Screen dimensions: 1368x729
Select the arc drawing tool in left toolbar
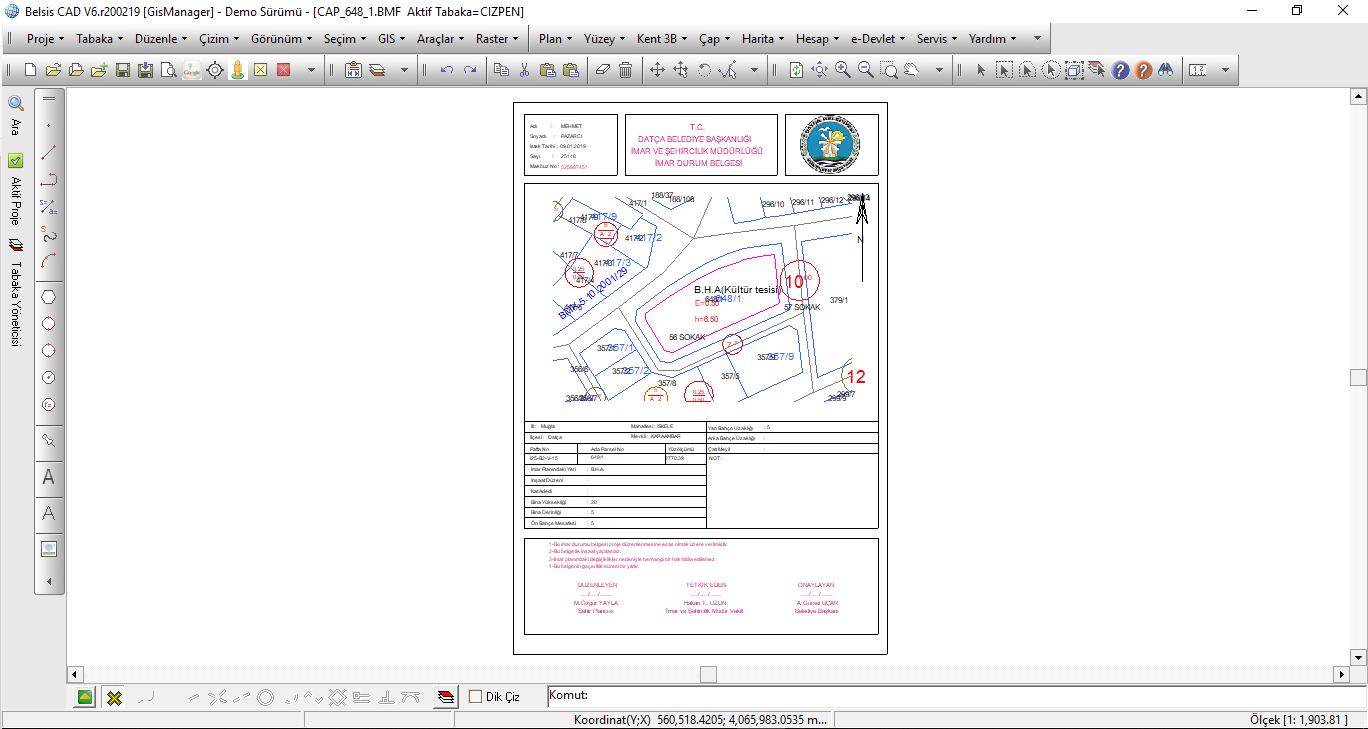48,262
